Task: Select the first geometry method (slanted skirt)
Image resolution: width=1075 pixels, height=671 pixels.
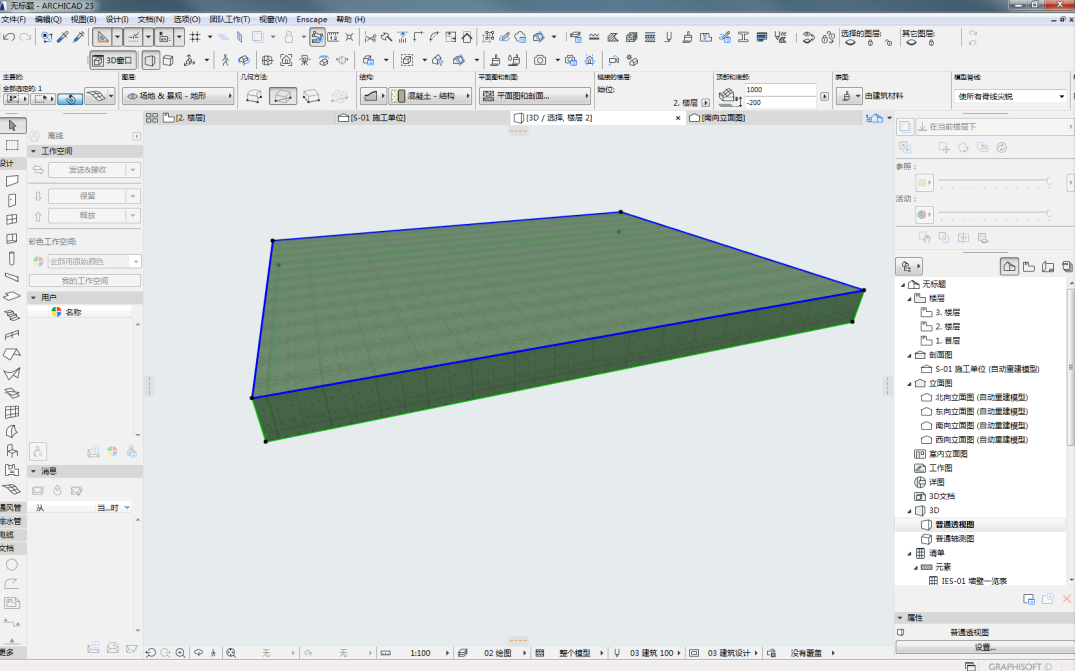Action: (254, 96)
